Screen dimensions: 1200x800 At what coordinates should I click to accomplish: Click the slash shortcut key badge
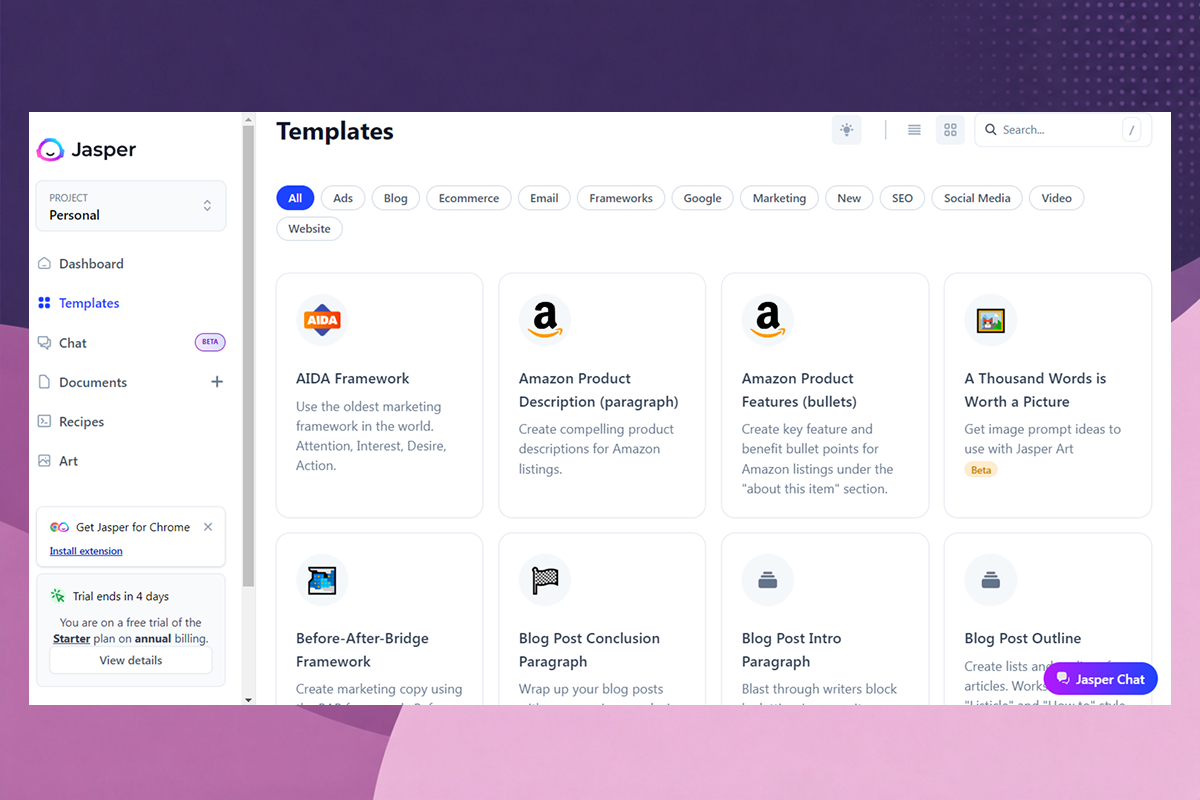coord(1131,130)
